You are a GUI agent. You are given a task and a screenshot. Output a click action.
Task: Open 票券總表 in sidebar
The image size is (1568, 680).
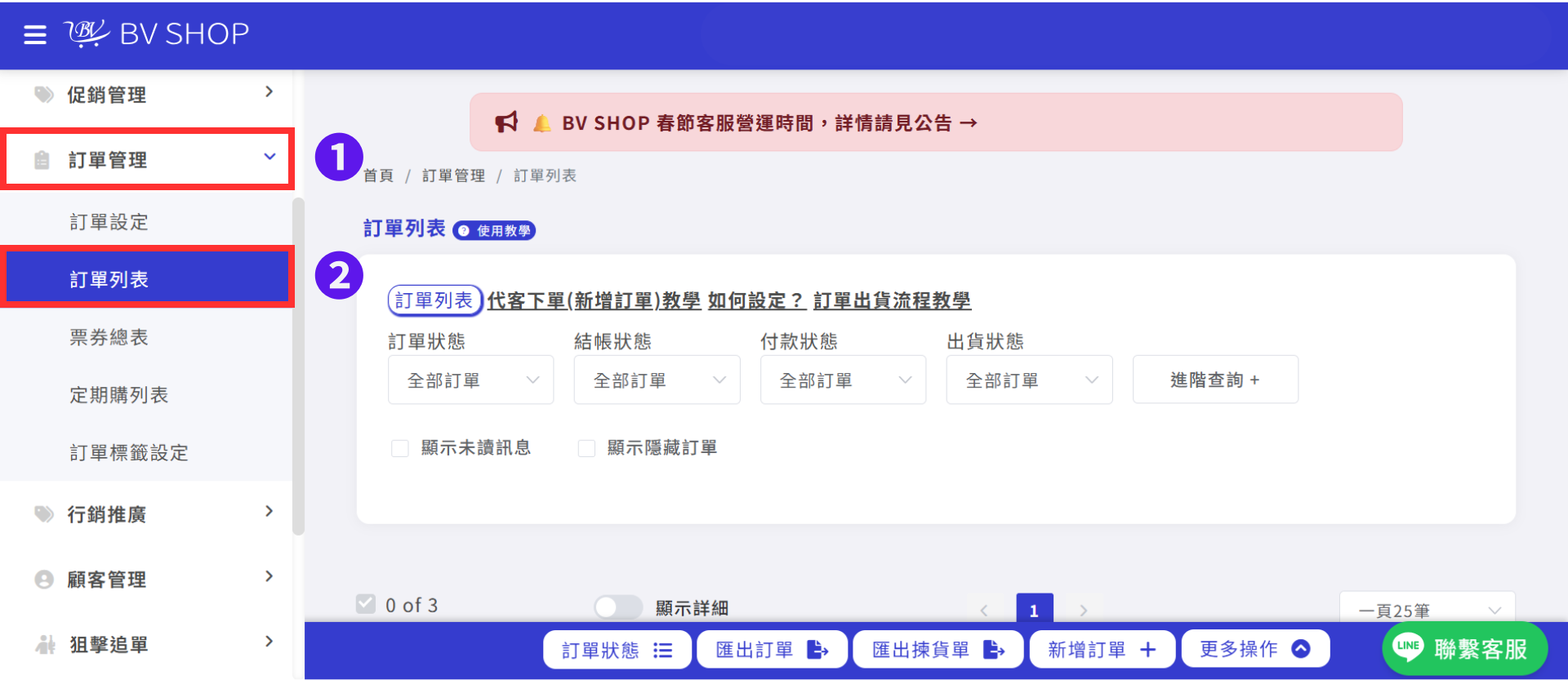[x=109, y=337]
